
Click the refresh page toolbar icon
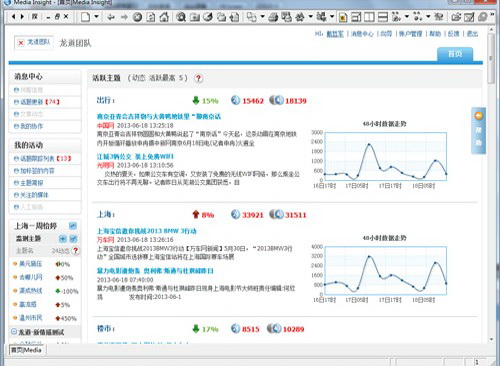click(x=151, y=17)
